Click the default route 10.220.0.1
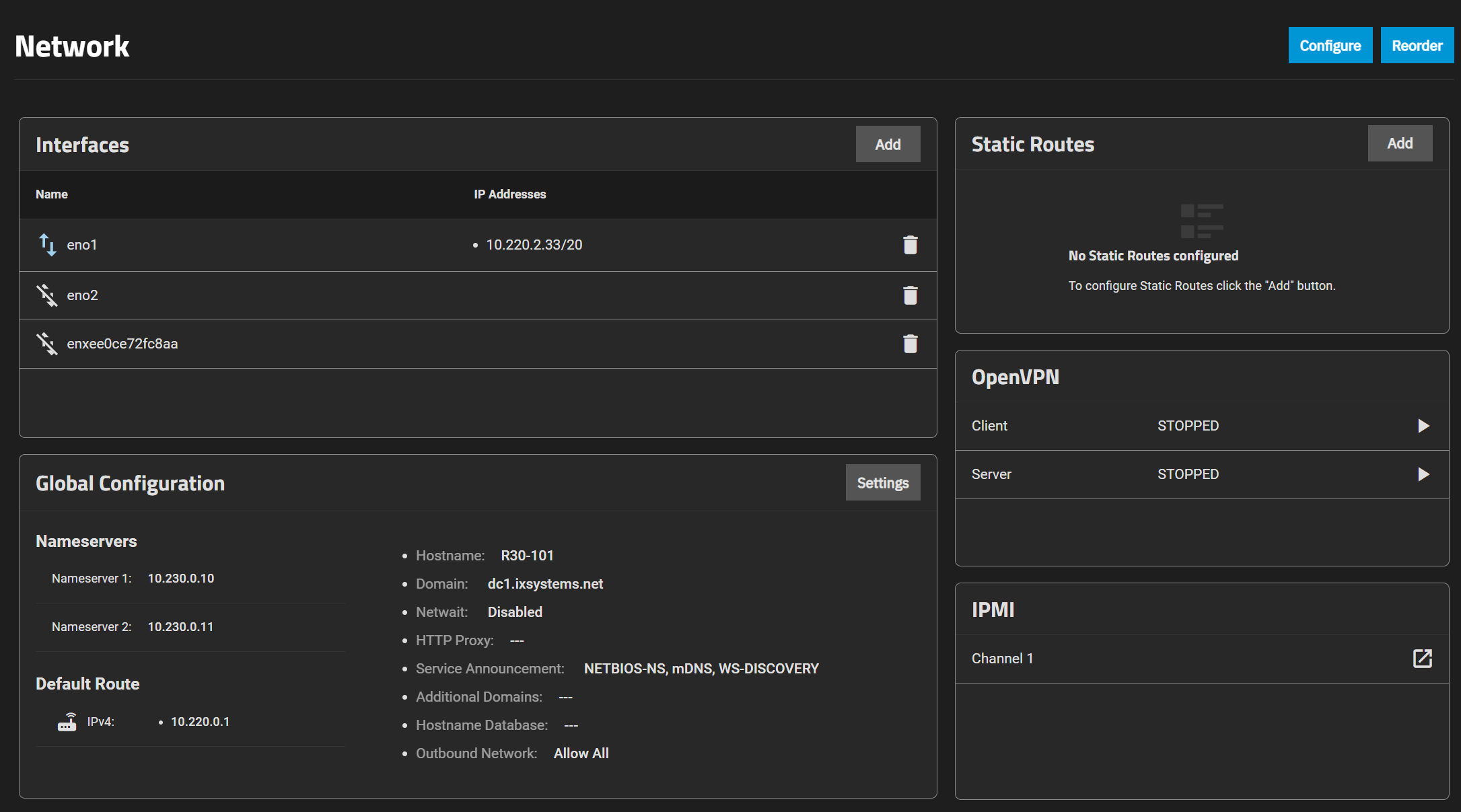1461x812 pixels. point(200,722)
